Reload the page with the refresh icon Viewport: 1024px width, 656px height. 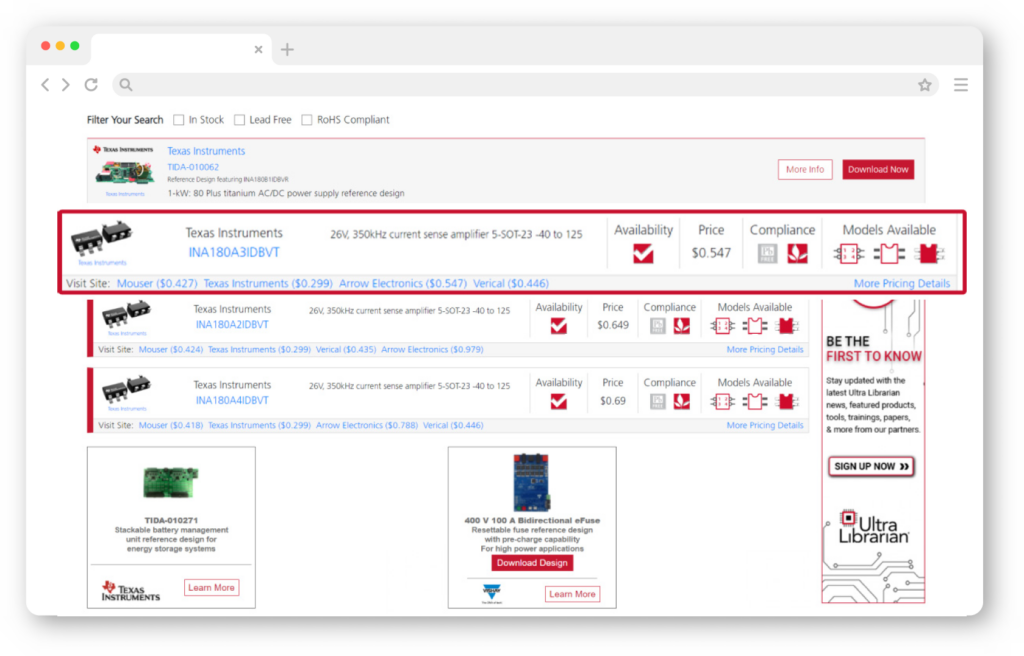(x=91, y=84)
